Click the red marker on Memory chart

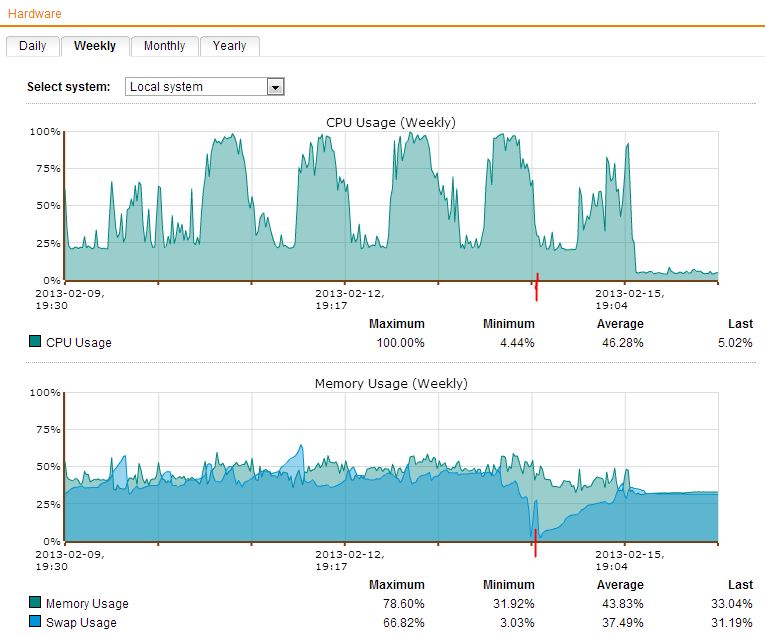point(535,543)
